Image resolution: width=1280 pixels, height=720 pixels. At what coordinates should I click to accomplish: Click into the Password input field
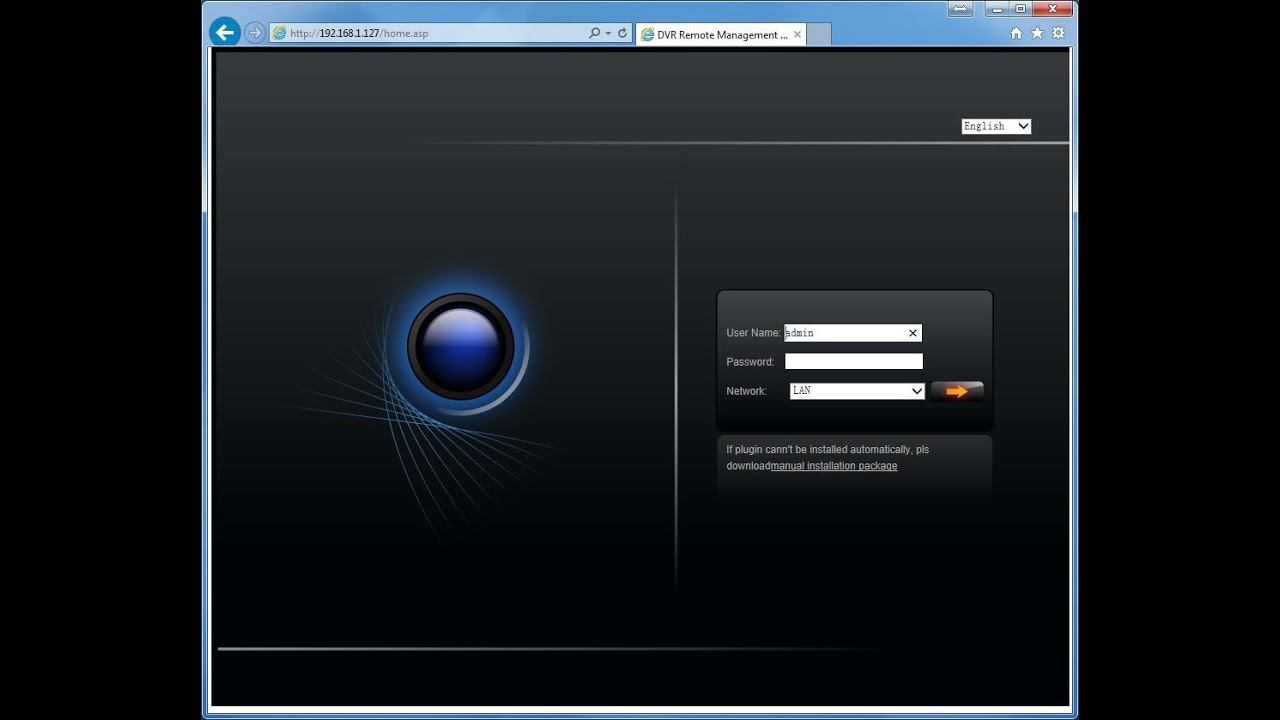coord(854,362)
